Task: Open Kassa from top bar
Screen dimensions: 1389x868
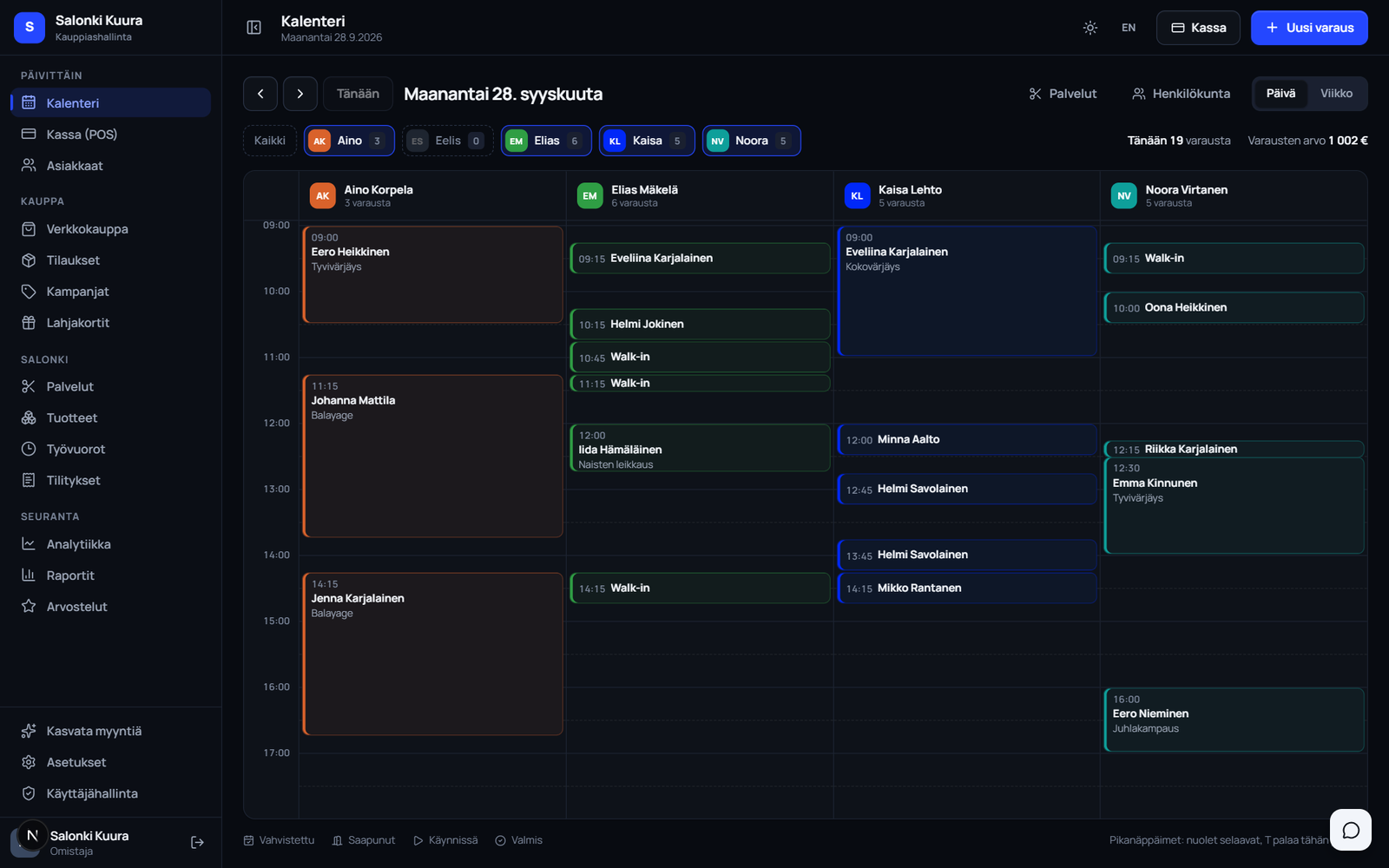Action: [x=1198, y=28]
